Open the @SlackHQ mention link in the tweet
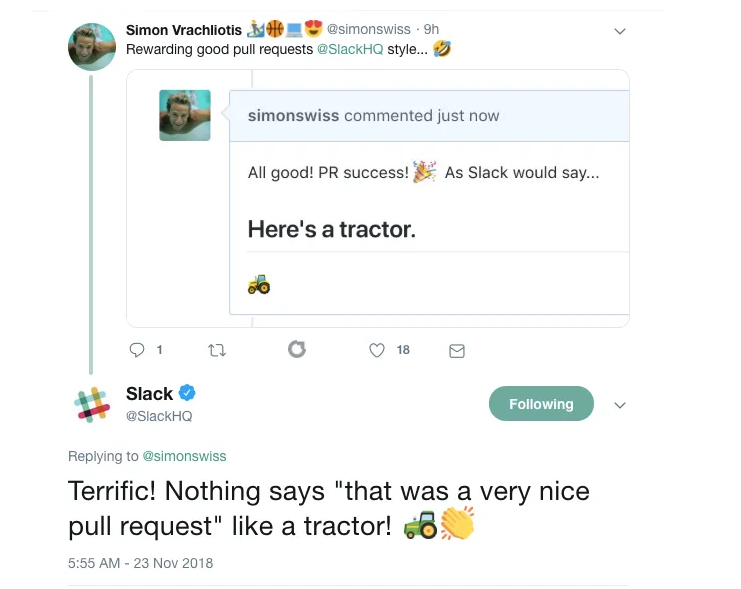 click(352, 49)
